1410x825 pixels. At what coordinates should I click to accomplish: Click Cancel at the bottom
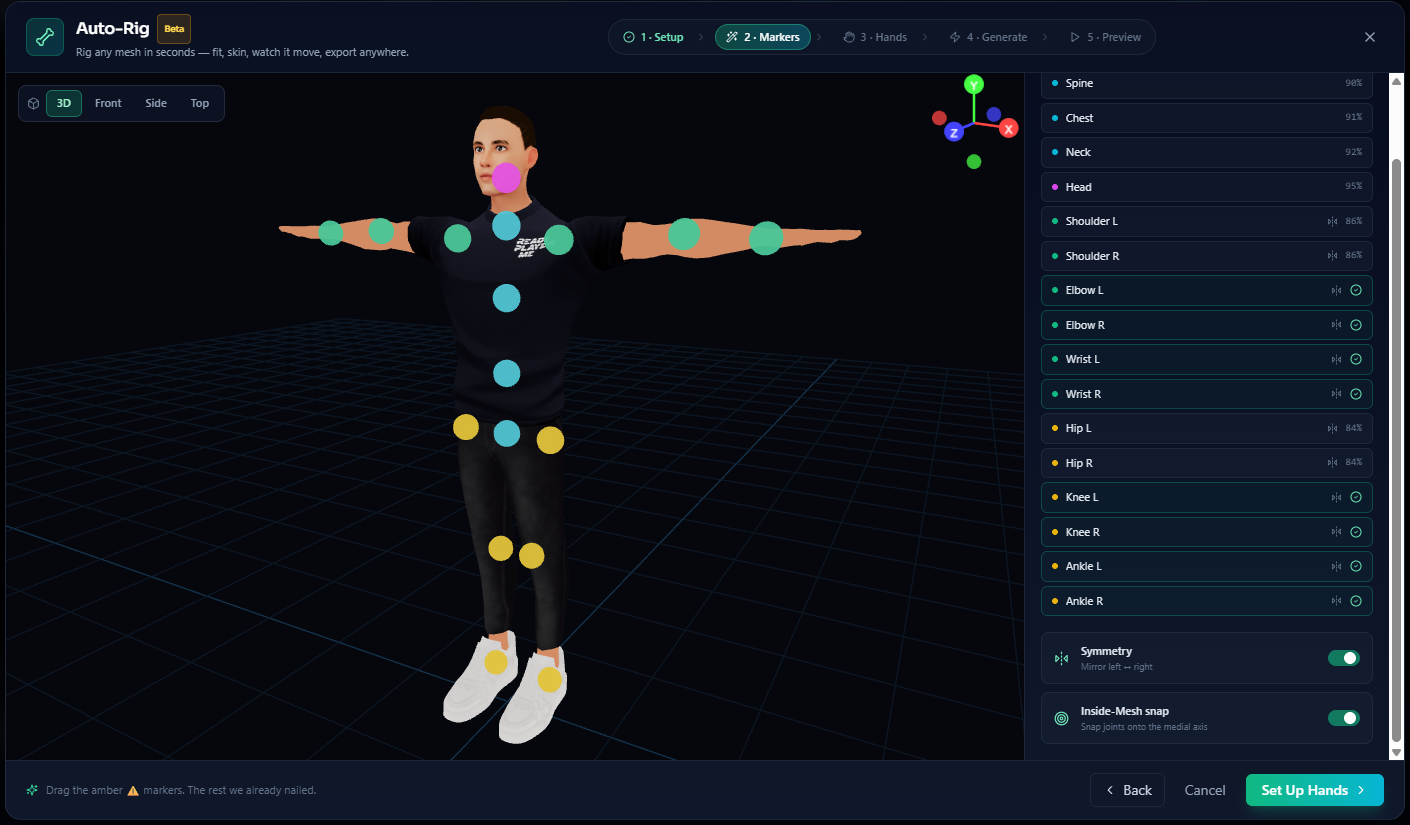(1205, 790)
